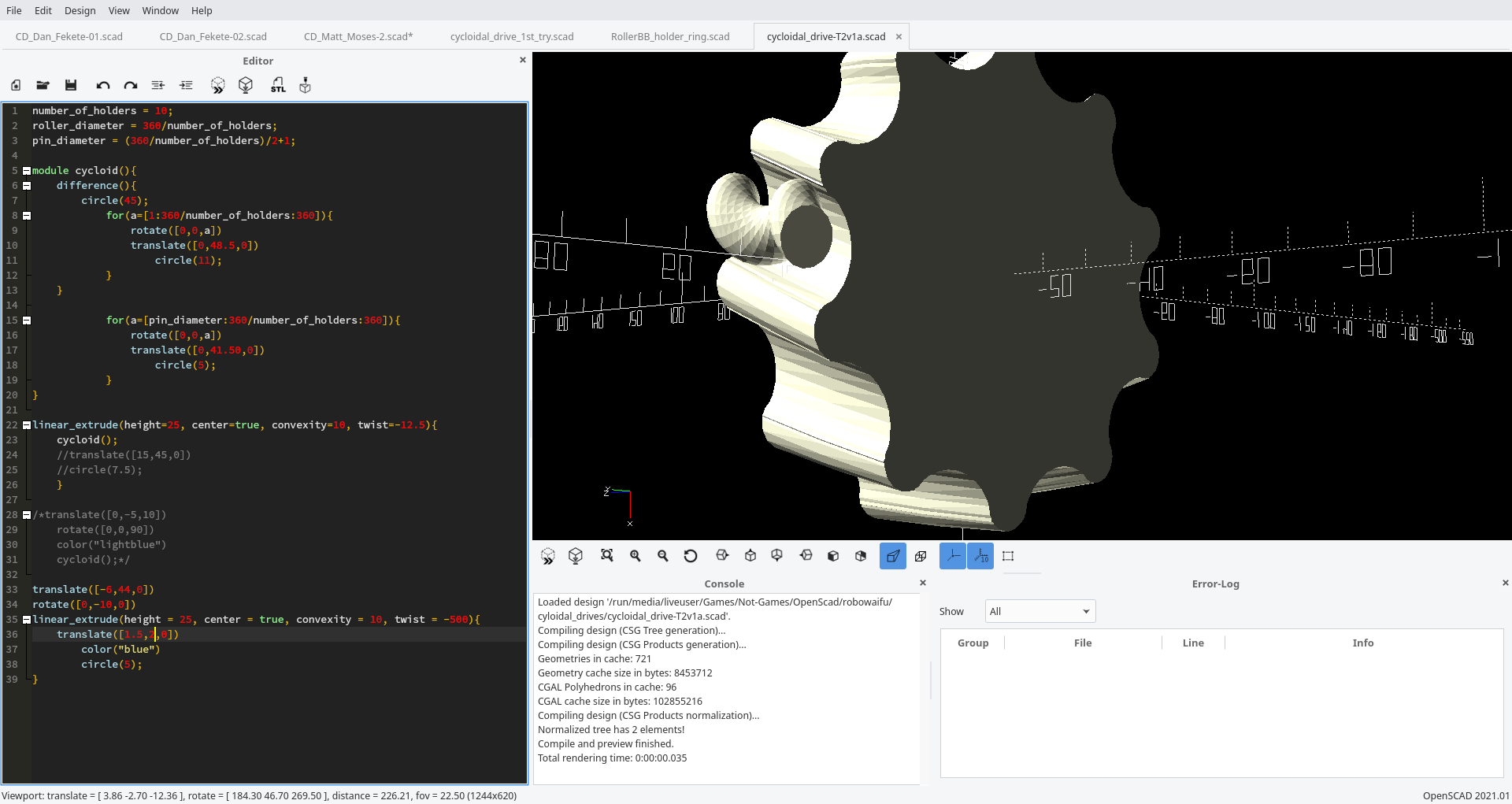1512x804 pixels.
Task: Switch to the Left view
Action: click(x=806, y=556)
